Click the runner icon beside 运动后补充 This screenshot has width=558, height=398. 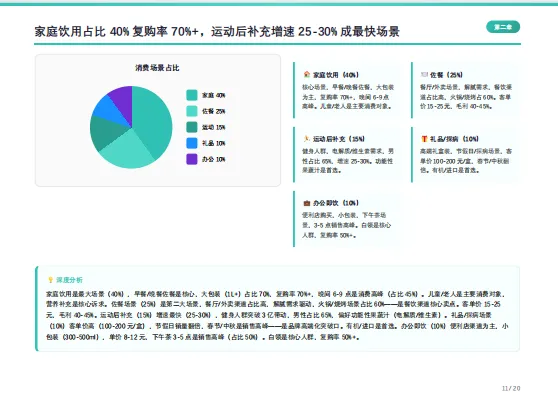(x=306, y=138)
